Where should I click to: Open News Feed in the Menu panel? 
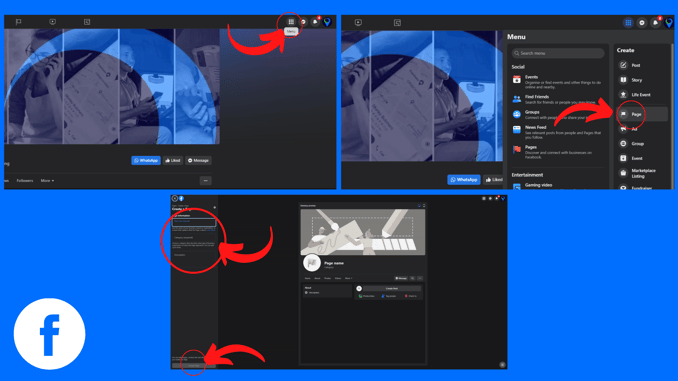[x=557, y=132]
